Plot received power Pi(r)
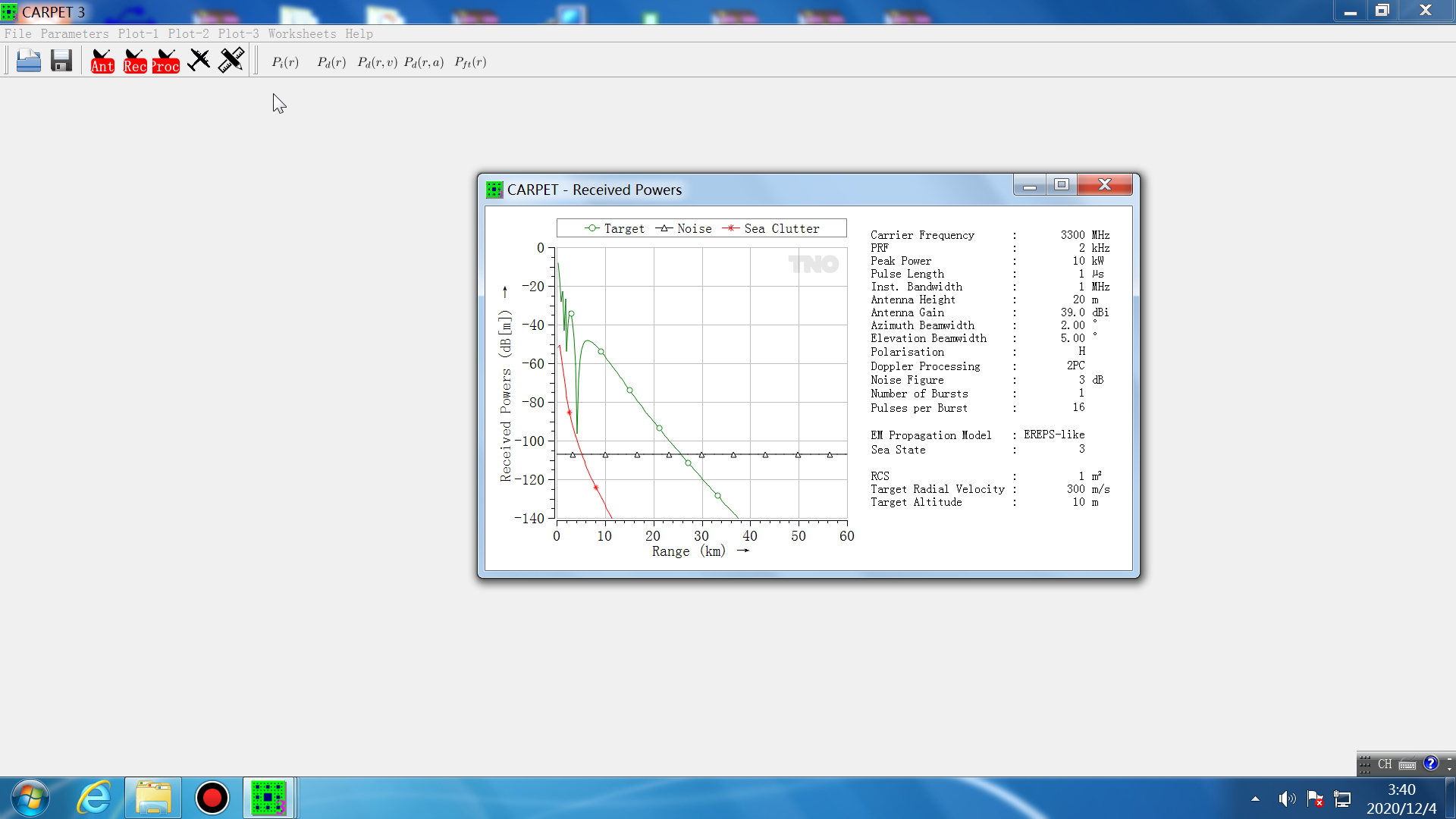The width and height of the screenshot is (1456, 819). [285, 62]
